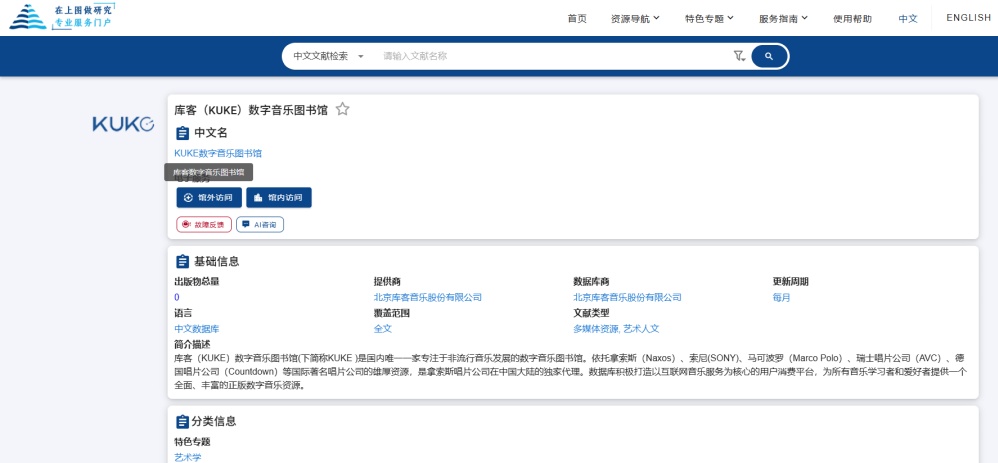Click the magnifier search button

(769, 56)
